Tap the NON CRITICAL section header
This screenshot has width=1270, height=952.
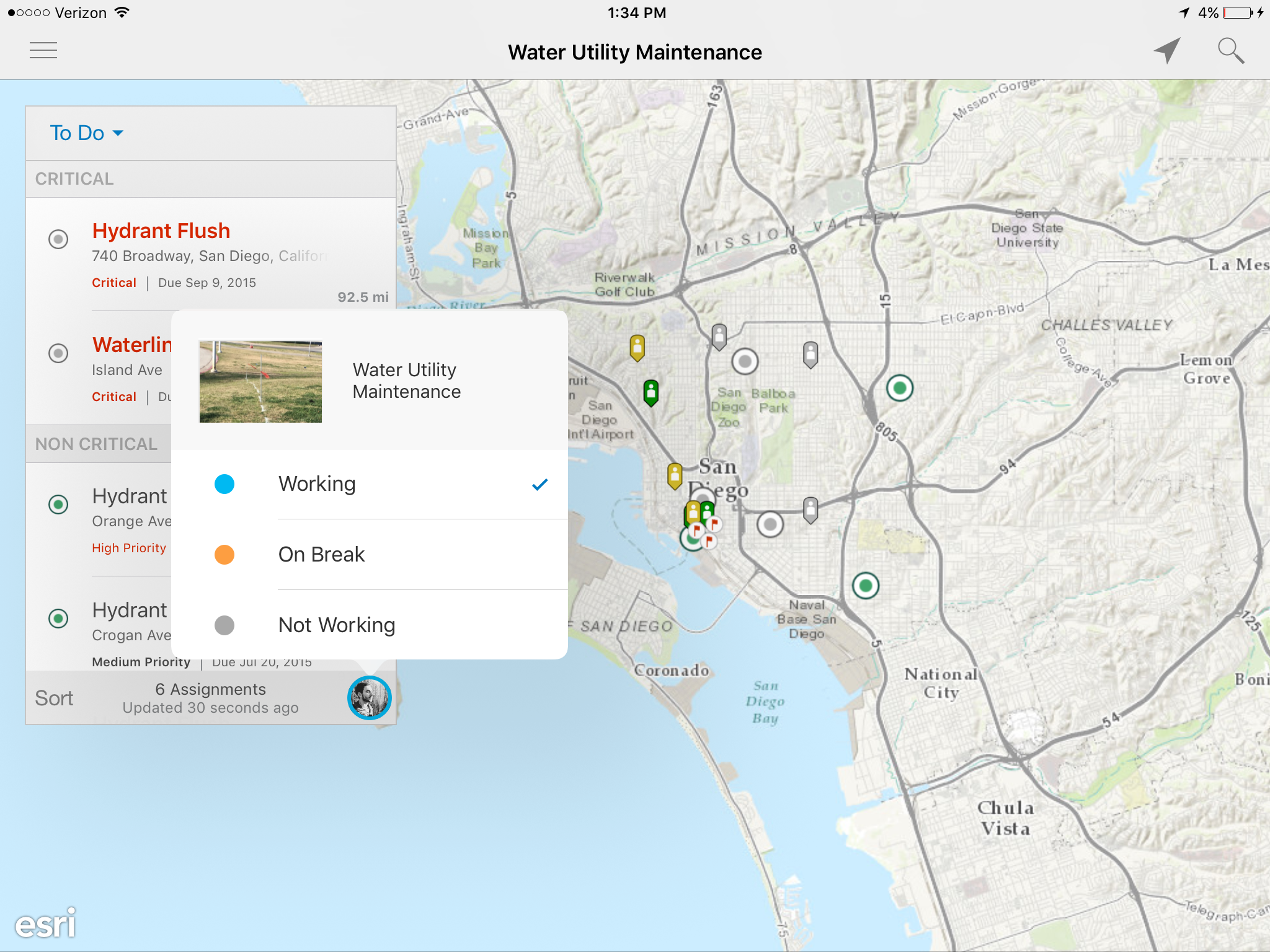point(99,444)
